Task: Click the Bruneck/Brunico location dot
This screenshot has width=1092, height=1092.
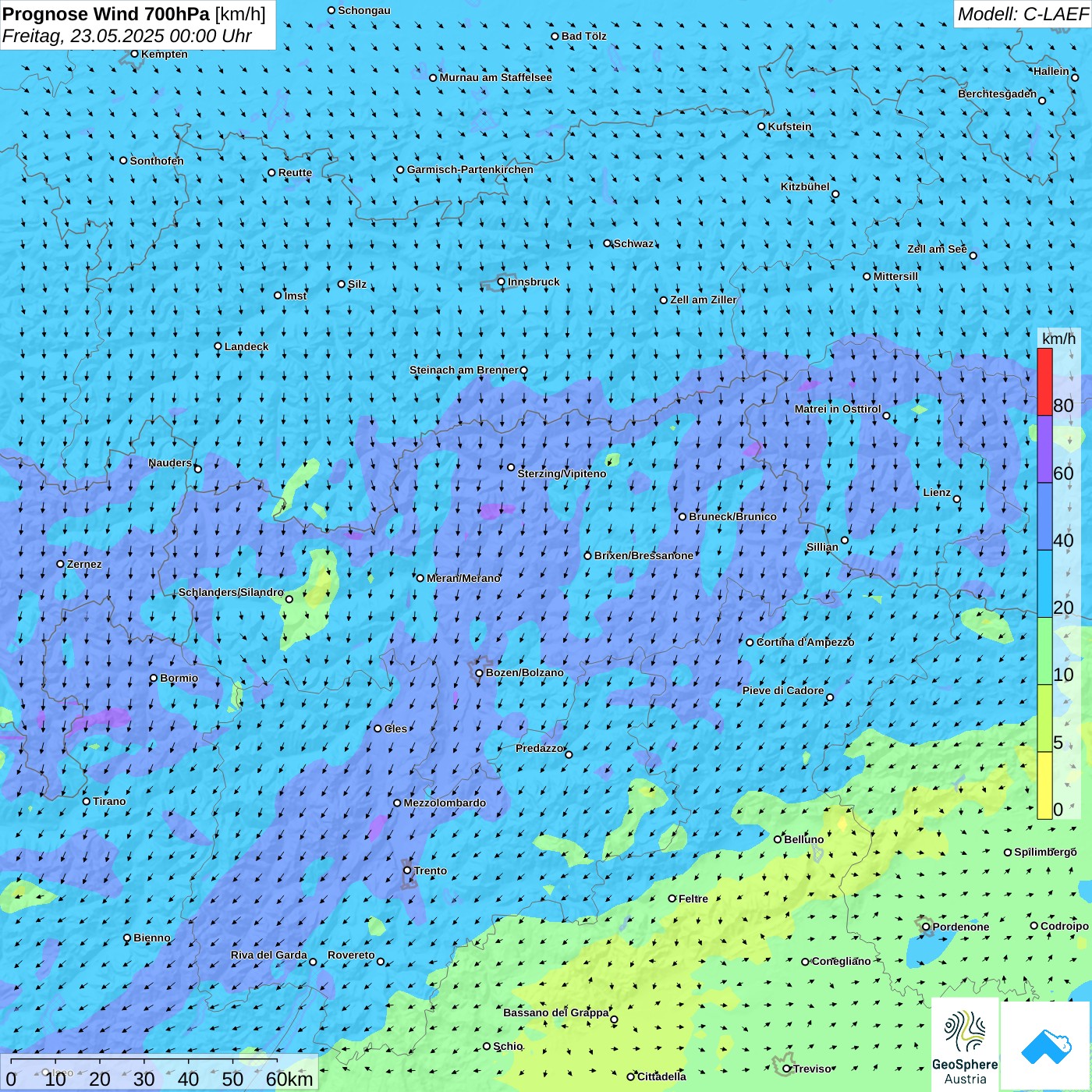Action: point(682,516)
